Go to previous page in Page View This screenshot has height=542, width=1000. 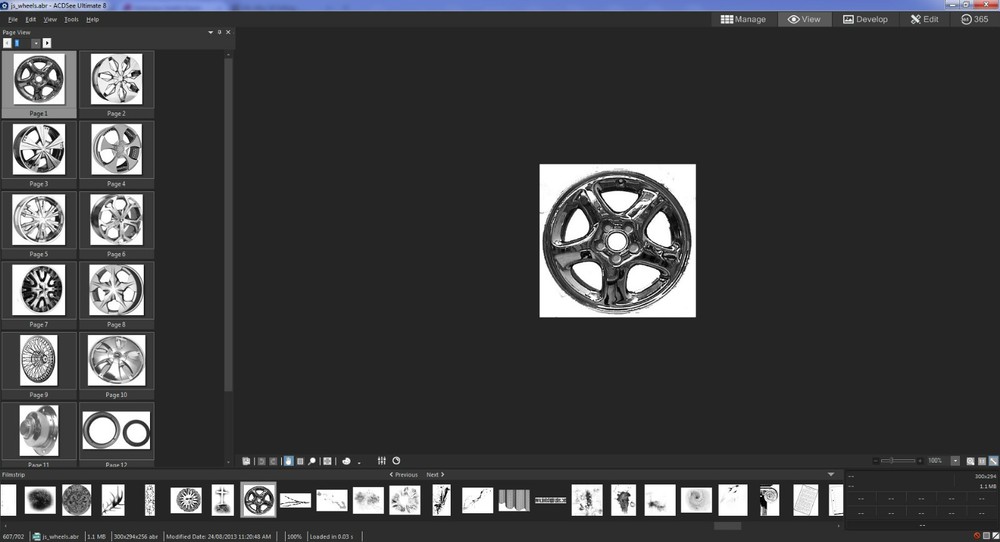click(x=7, y=43)
